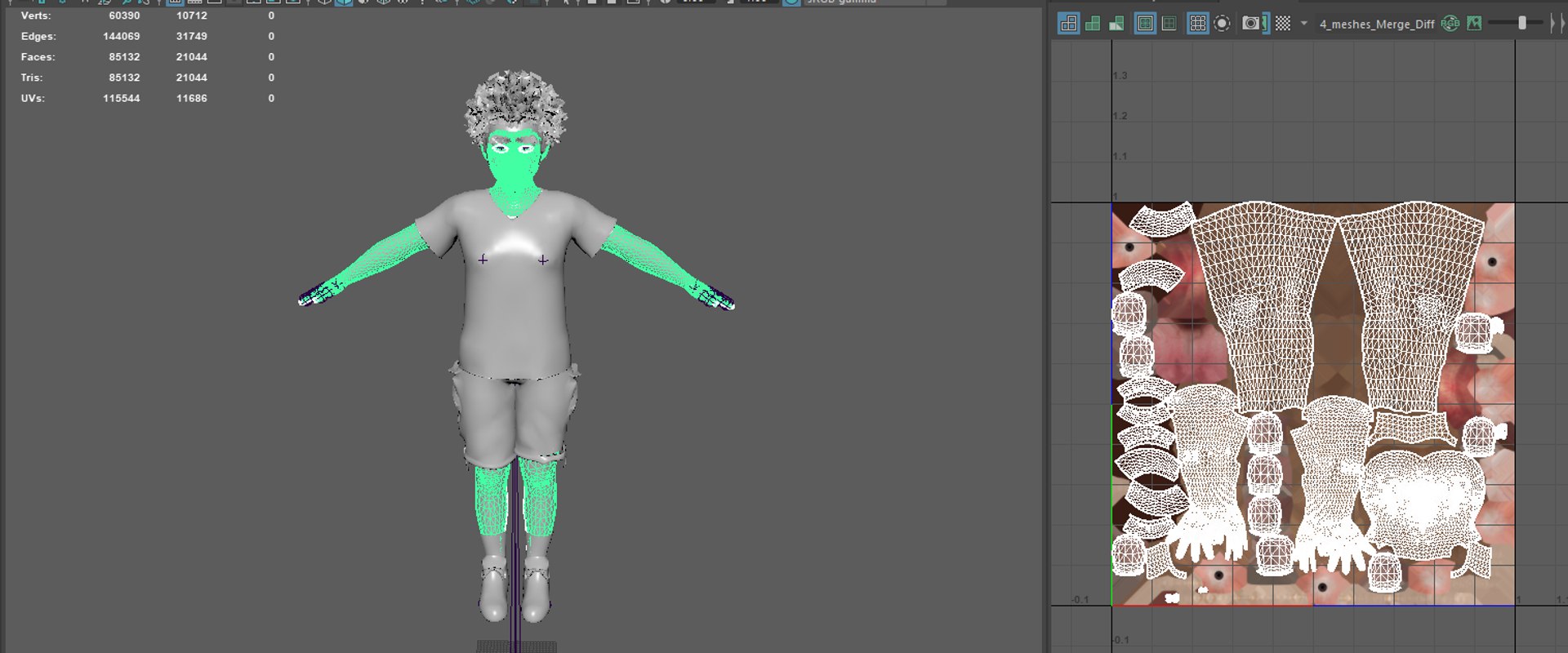Image resolution: width=1568 pixels, height=653 pixels.
Task: Adjust the image dimming slider handle
Action: [x=1522, y=24]
